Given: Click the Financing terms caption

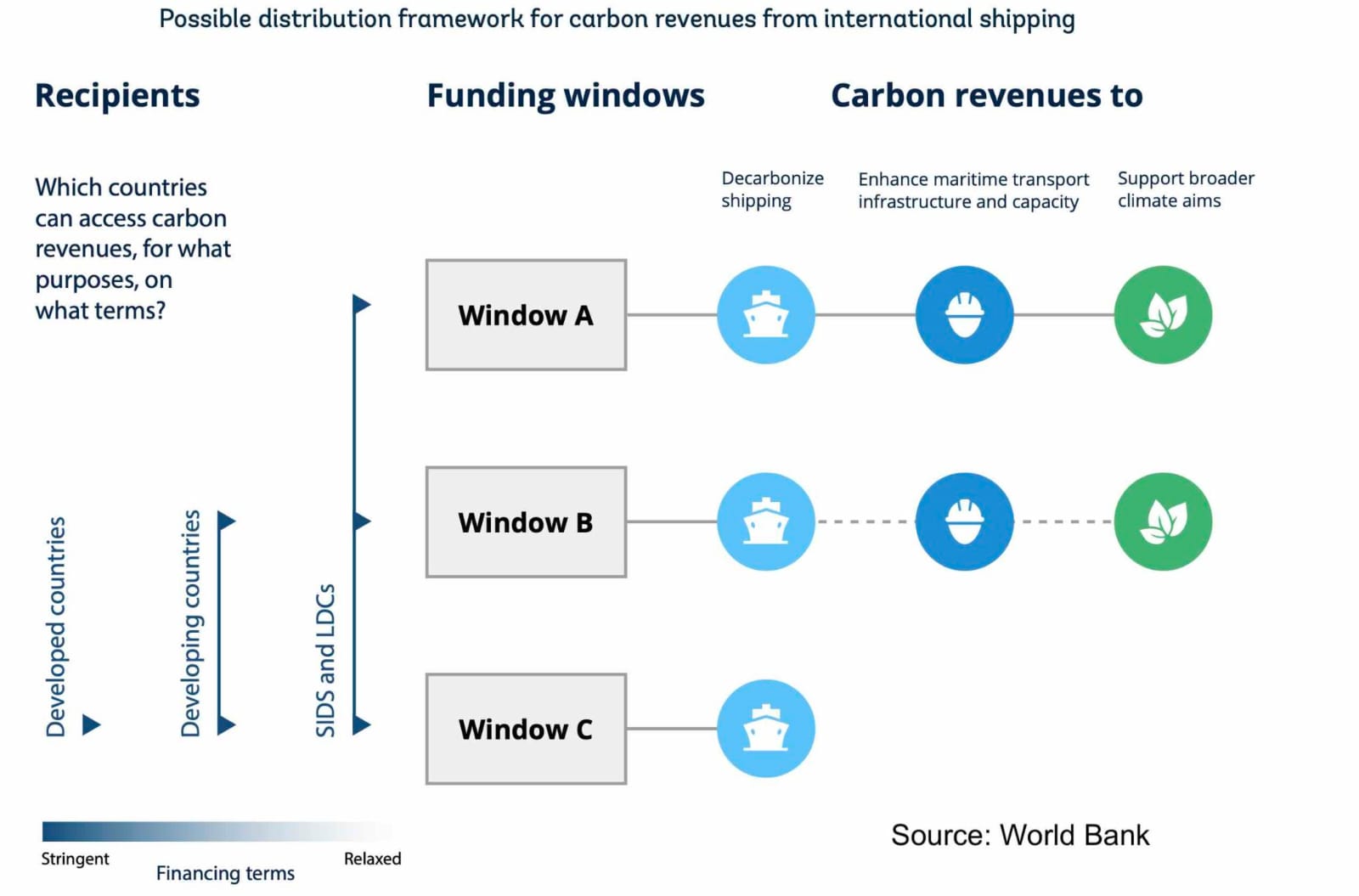Looking at the screenshot, I should tap(225, 874).
